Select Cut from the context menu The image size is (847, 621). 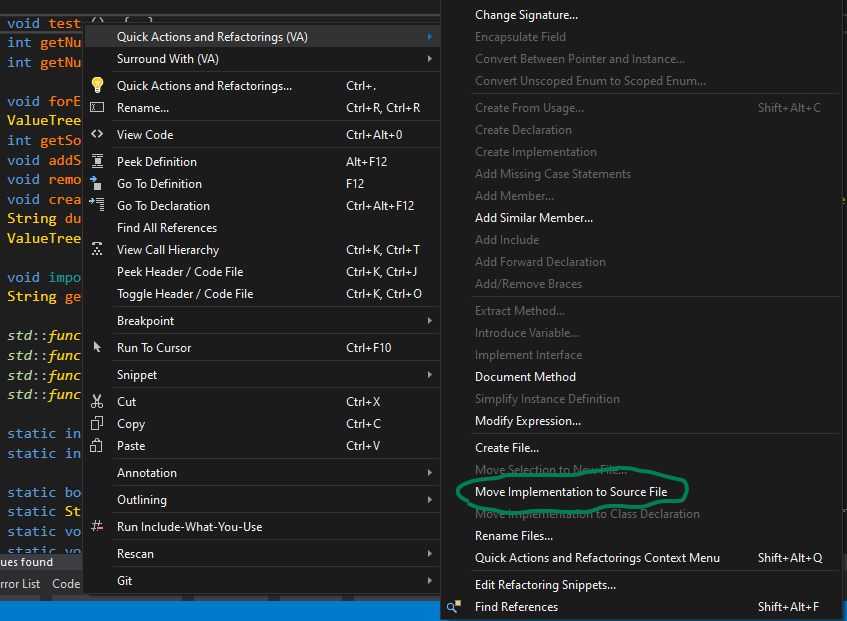point(126,402)
